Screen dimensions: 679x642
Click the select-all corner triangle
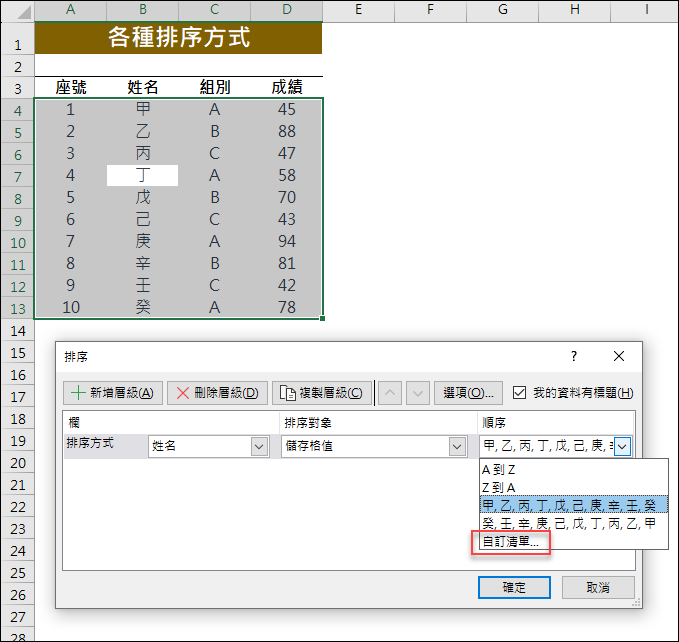point(17,11)
